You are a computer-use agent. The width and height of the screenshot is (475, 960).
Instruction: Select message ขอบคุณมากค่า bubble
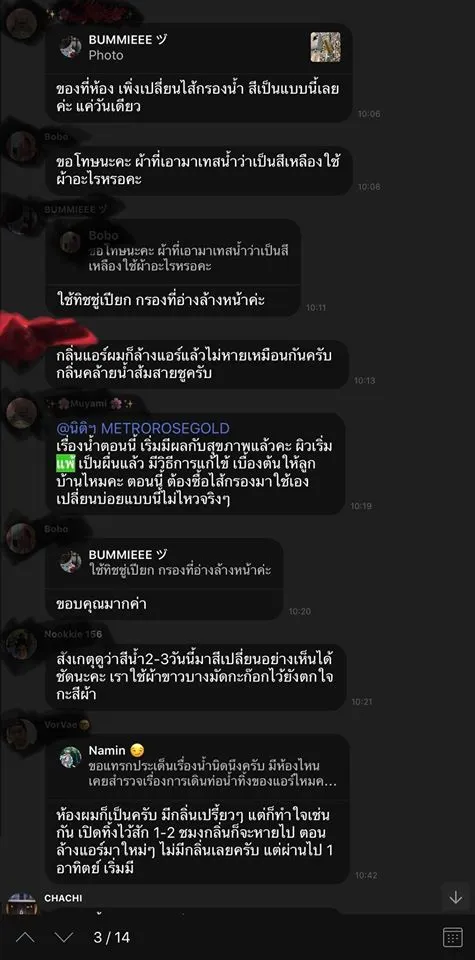click(164, 604)
